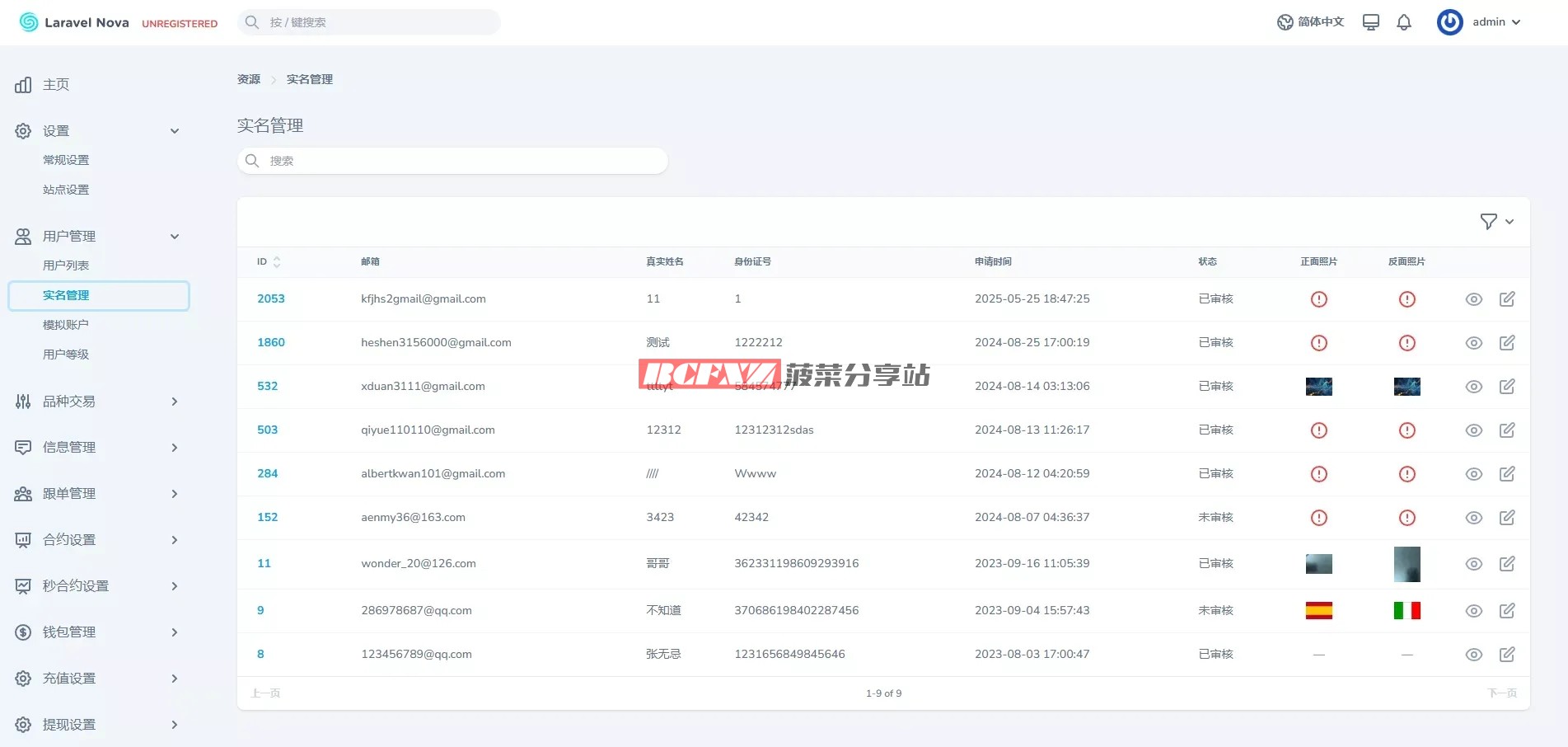View record 532 via eye icon
The image size is (1568, 747).
[x=1473, y=387]
